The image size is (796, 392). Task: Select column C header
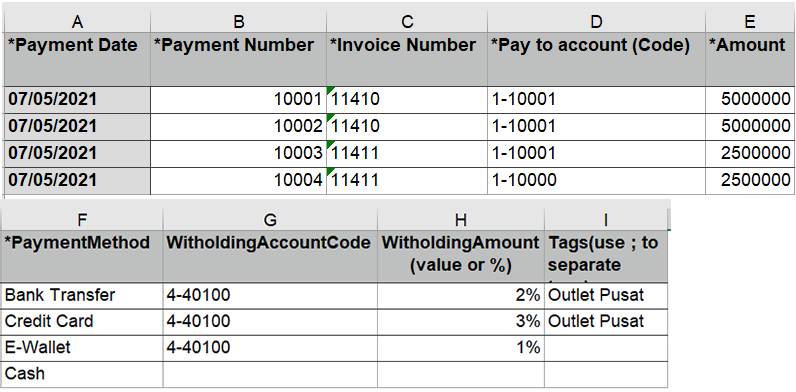tap(407, 21)
